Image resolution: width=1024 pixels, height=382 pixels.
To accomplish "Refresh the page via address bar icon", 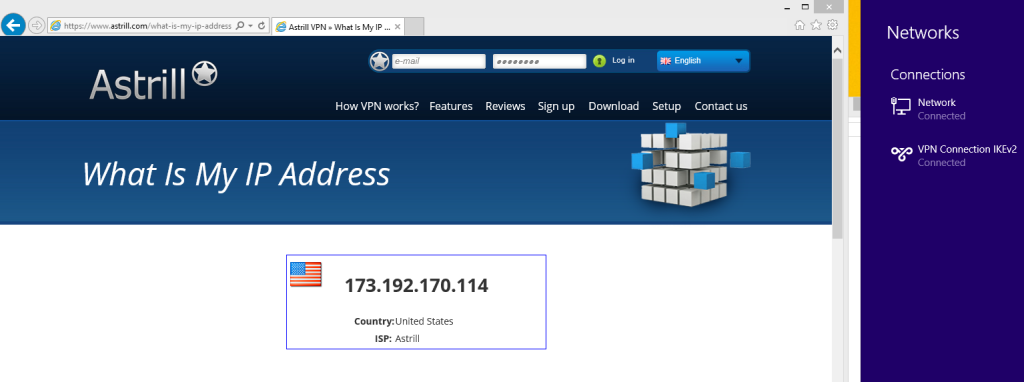I will point(262,25).
